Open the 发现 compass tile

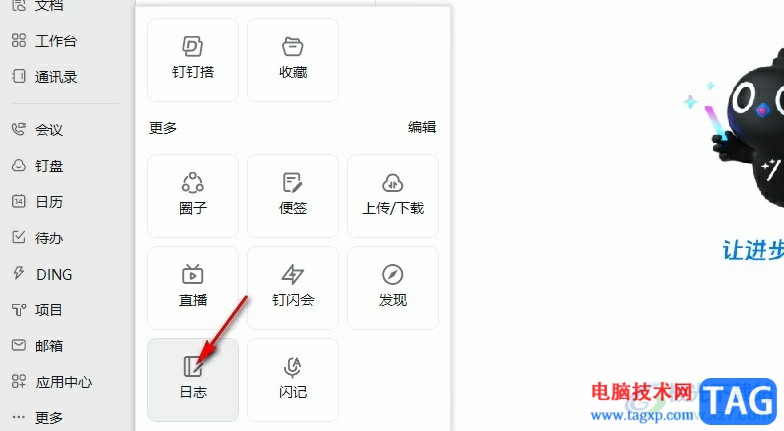pos(393,288)
